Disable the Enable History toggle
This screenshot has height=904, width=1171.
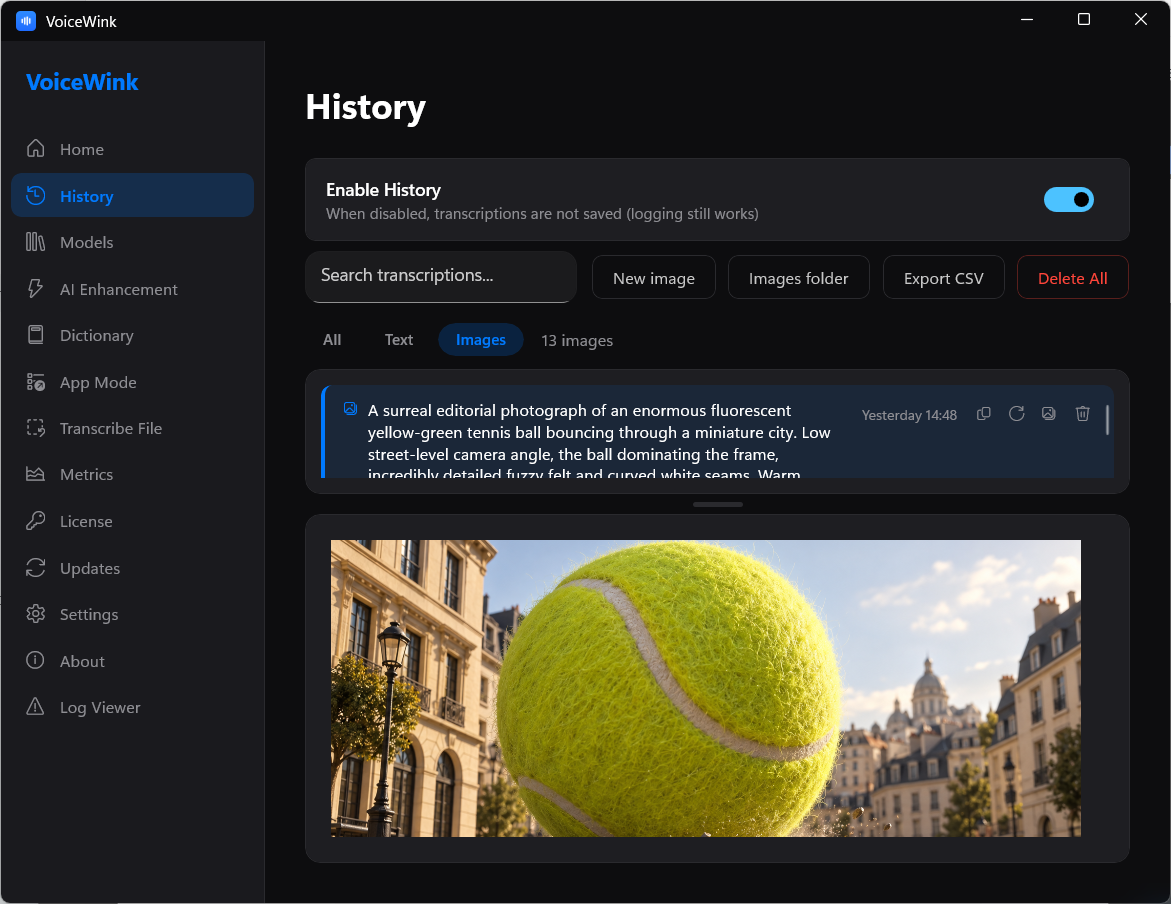(1069, 199)
